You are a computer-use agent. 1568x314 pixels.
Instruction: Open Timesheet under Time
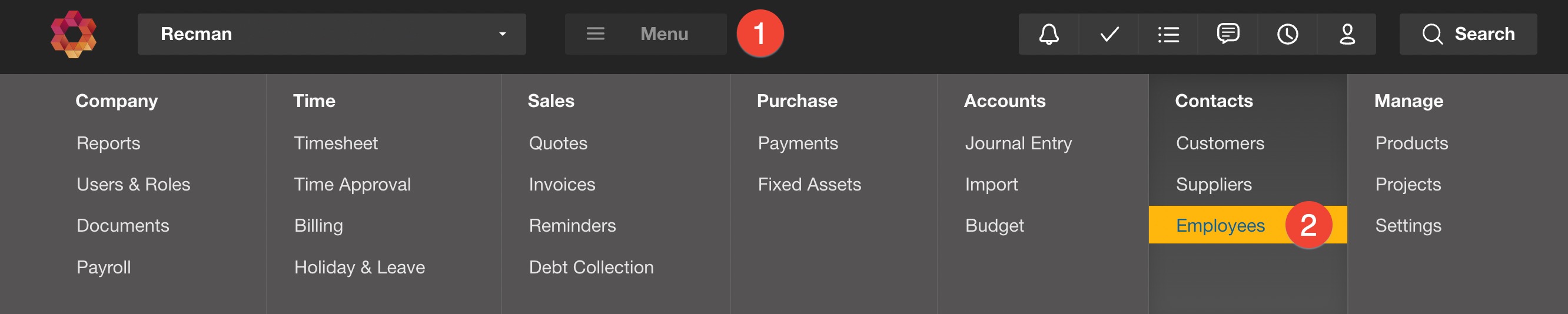pos(335,143)
